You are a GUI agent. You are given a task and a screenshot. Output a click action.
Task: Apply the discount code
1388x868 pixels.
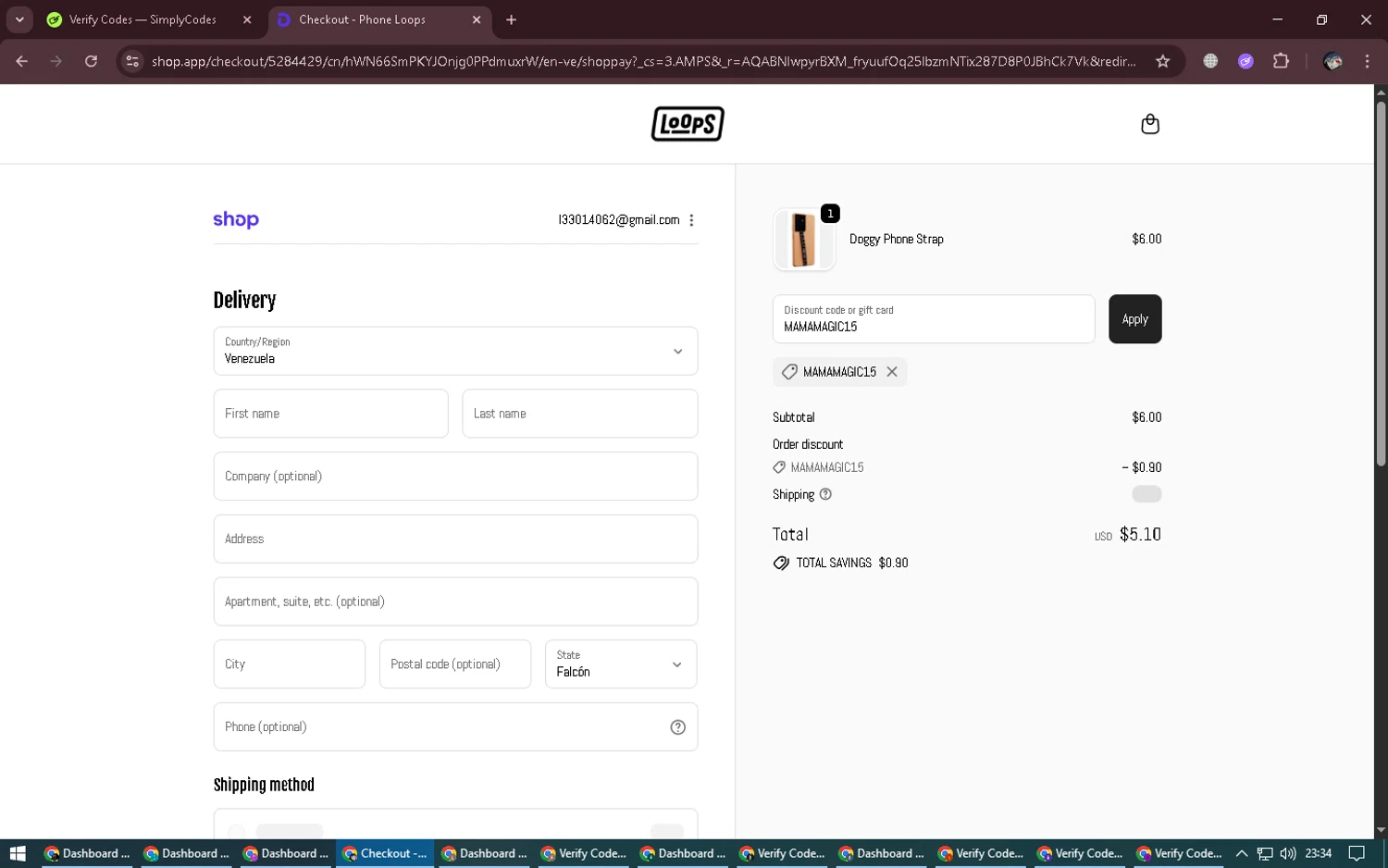click(x=1135, y=319)
